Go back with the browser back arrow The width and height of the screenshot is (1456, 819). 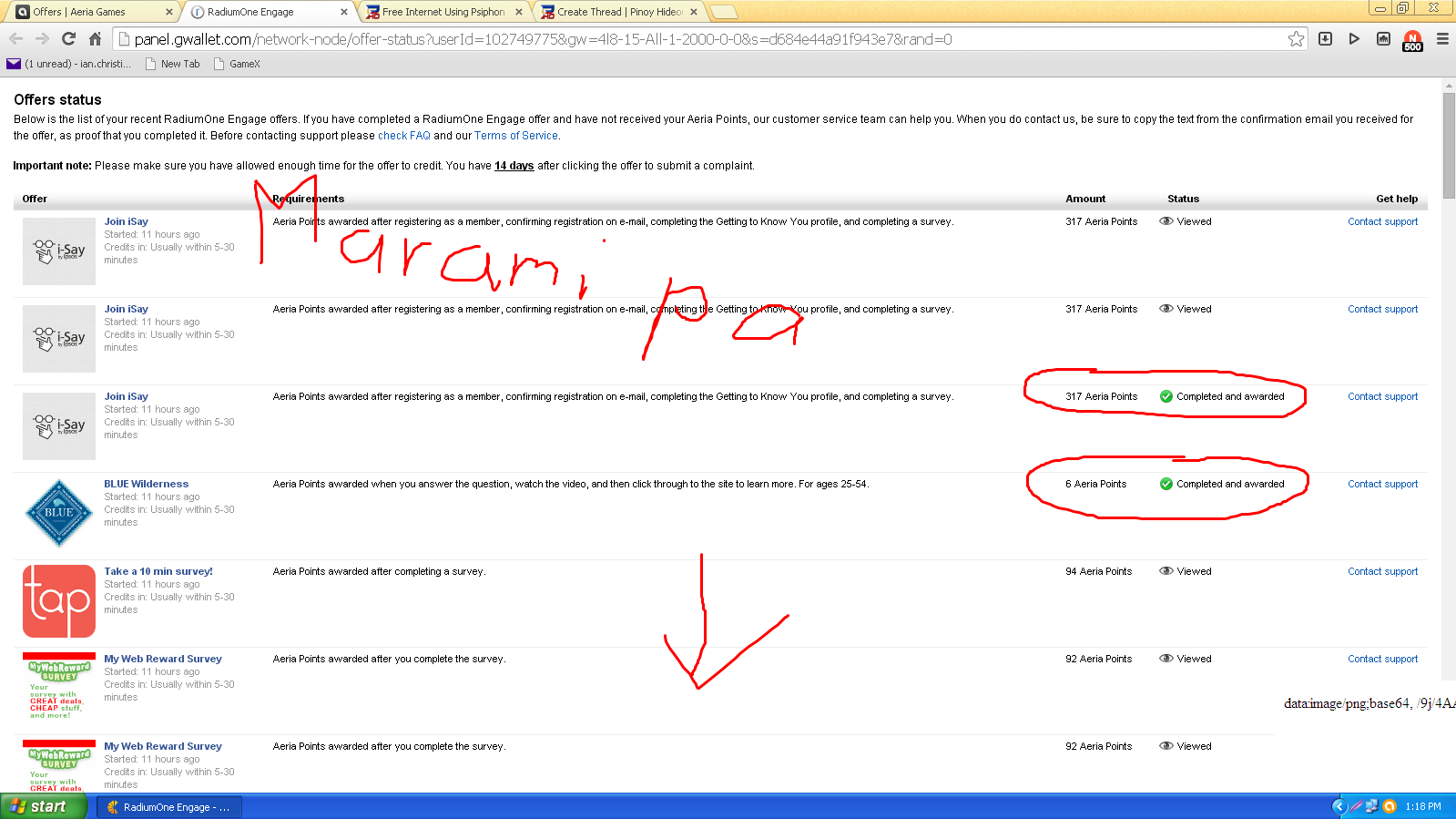coord(15,39)
